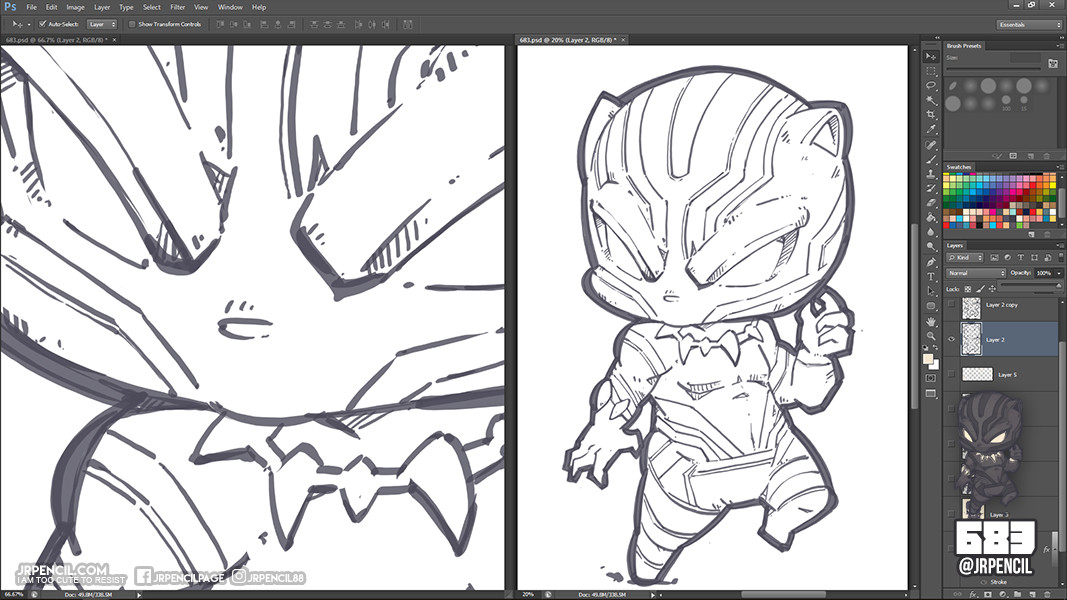Open the tool preset picker arrow
The width and height of the screenshot is (1067, 600).
point(29,24)
